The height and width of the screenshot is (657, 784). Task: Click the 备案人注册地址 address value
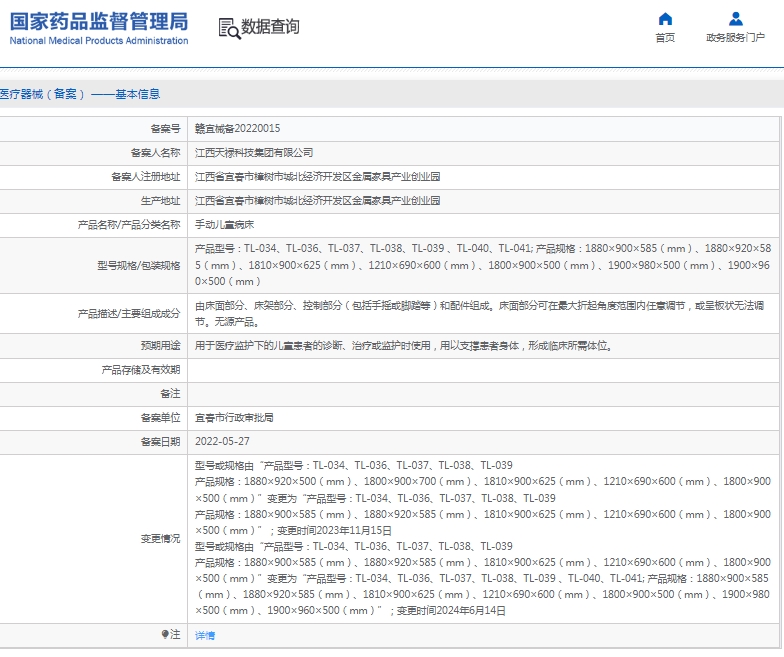point(318,176)
